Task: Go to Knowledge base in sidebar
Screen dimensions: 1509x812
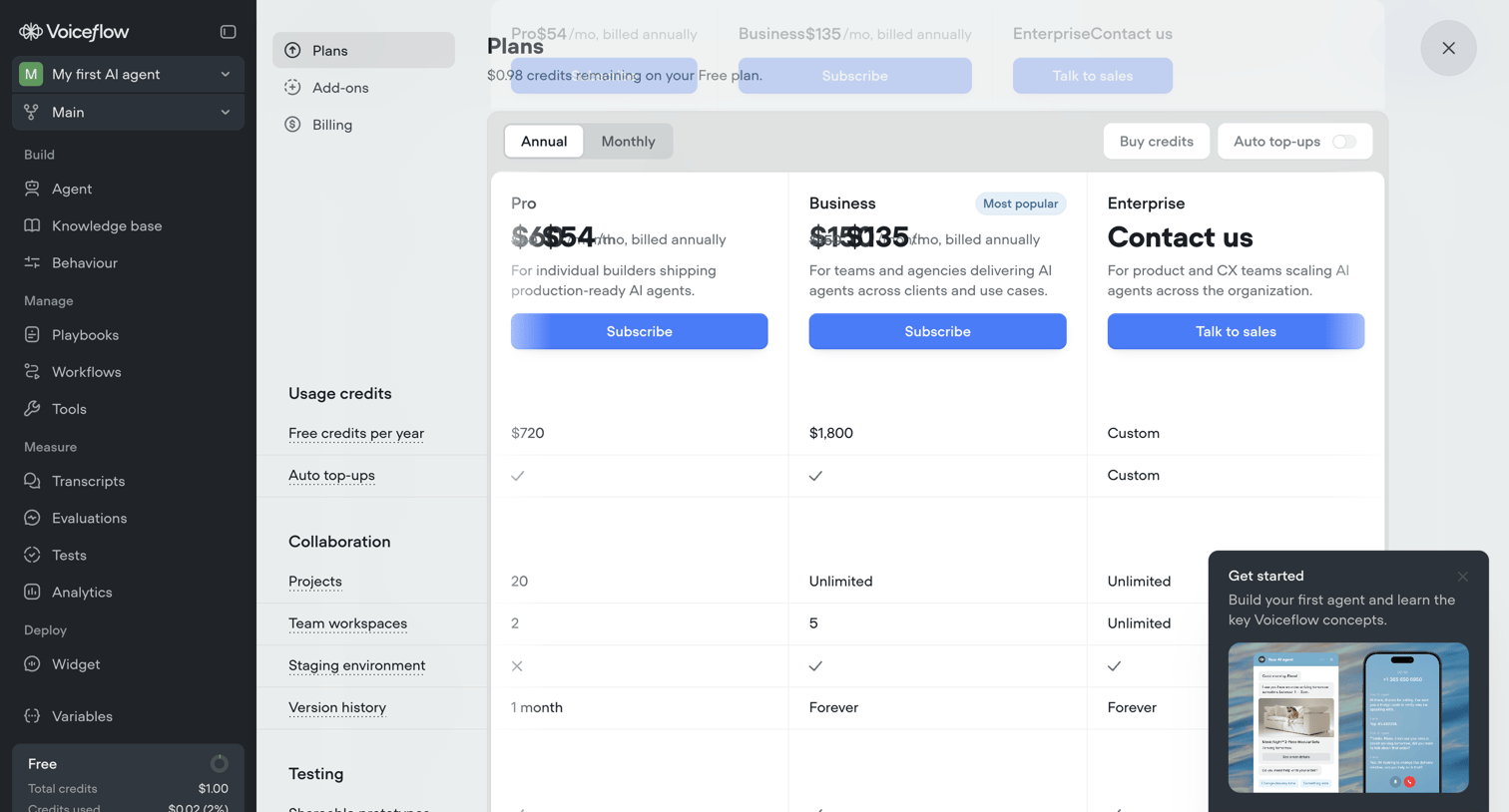Action: tap(128, 225)
